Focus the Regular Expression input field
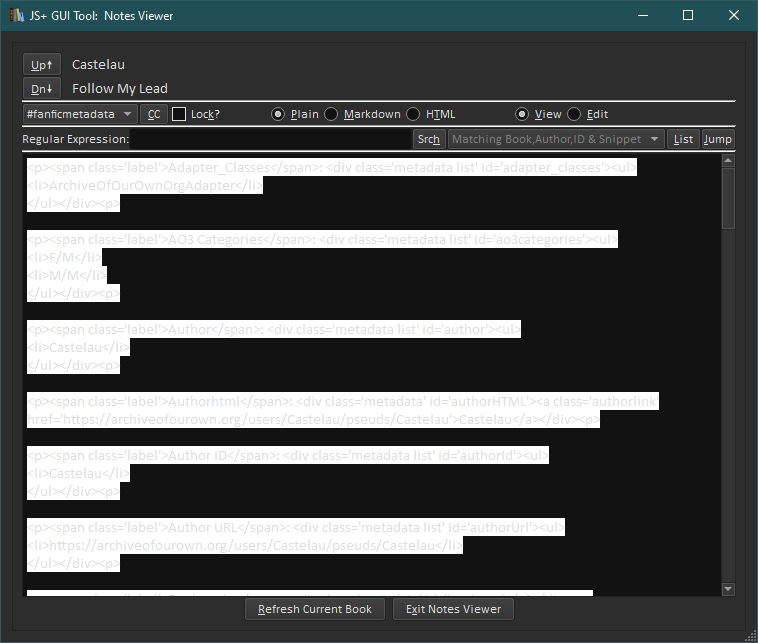 click(x=271, y=139)
